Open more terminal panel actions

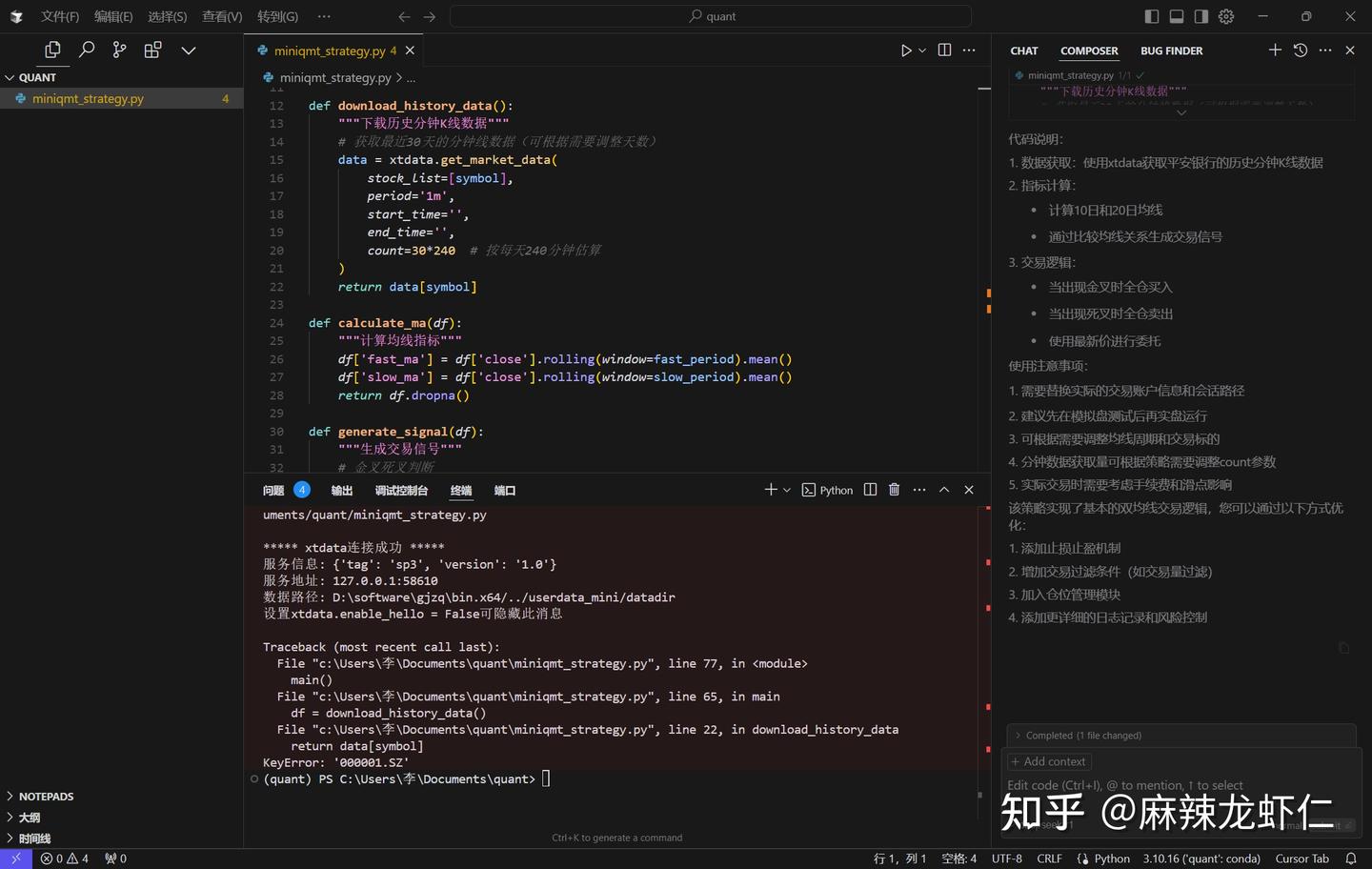[x=919, y=490]
